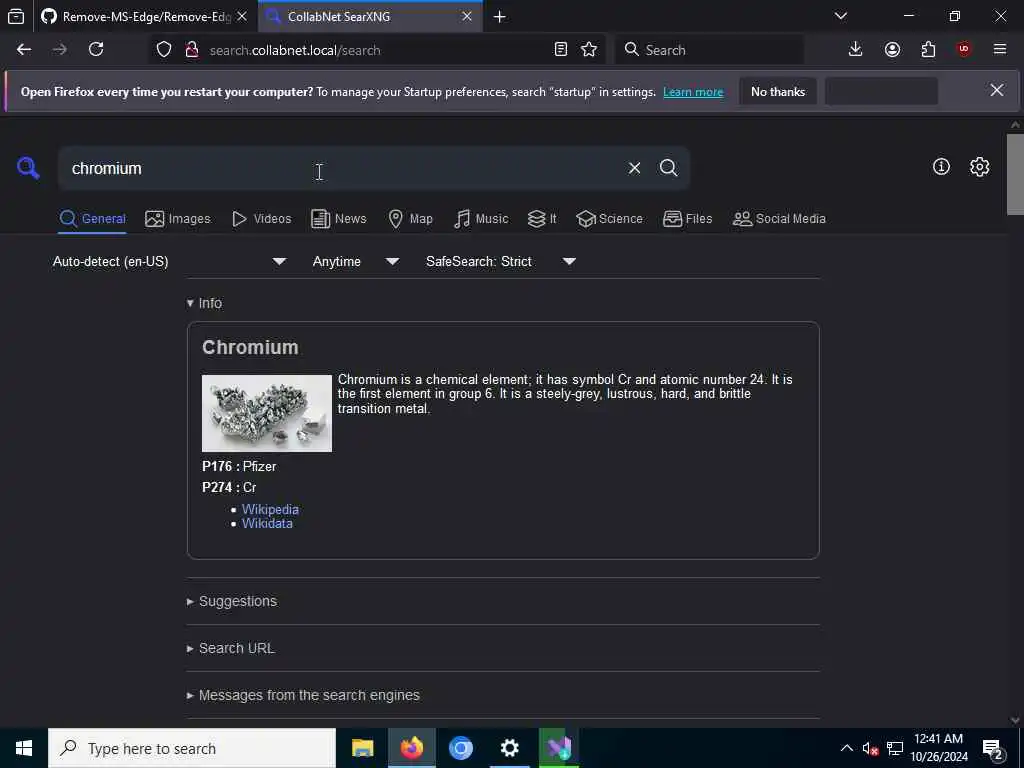Submit search with magnifier button
The width and height of the screenshot is (1024, 768).
(668, 168)
